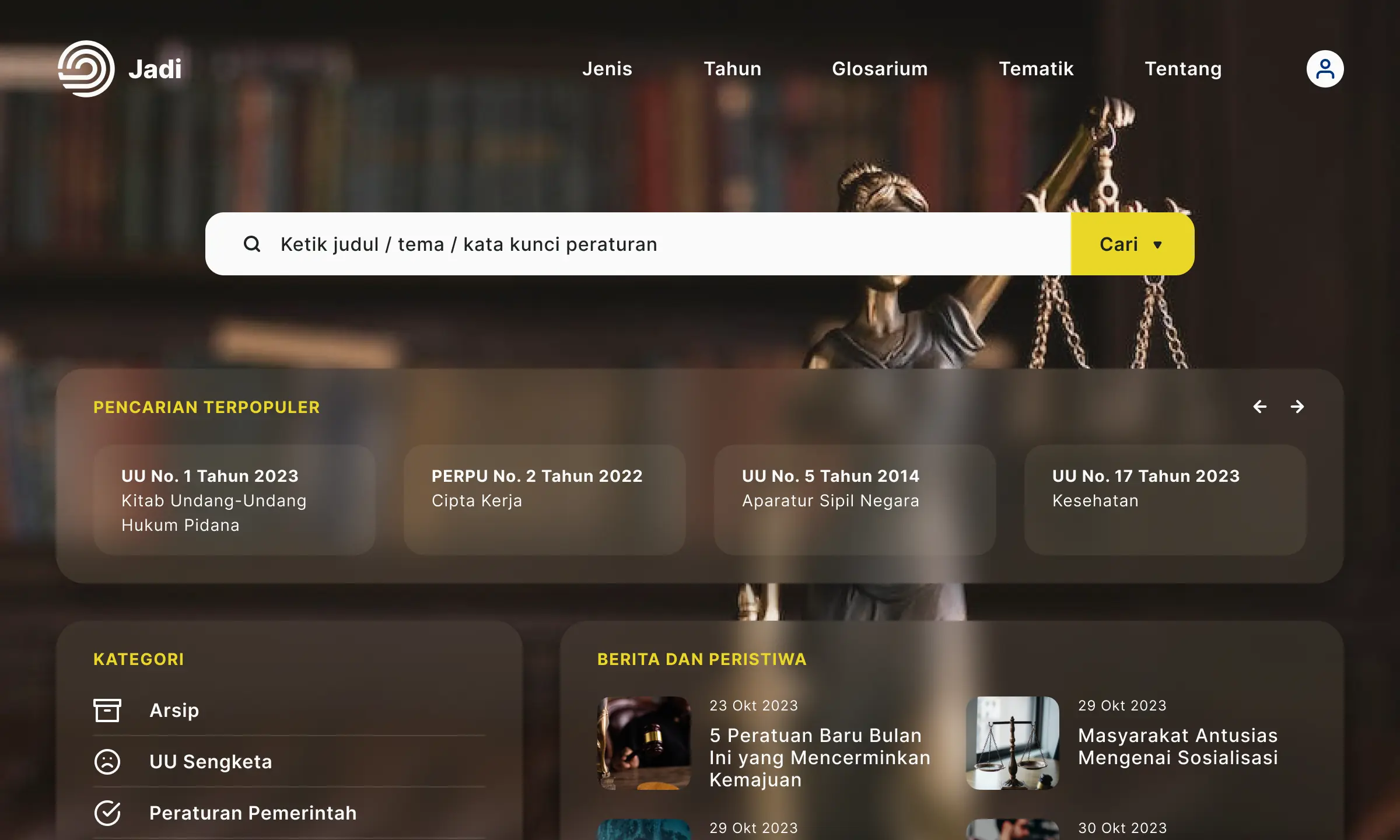Viewport: 1400px width, 840px height.
Task: Click the UU Sengketa sad face icon
Action: [x=107, y=761]
